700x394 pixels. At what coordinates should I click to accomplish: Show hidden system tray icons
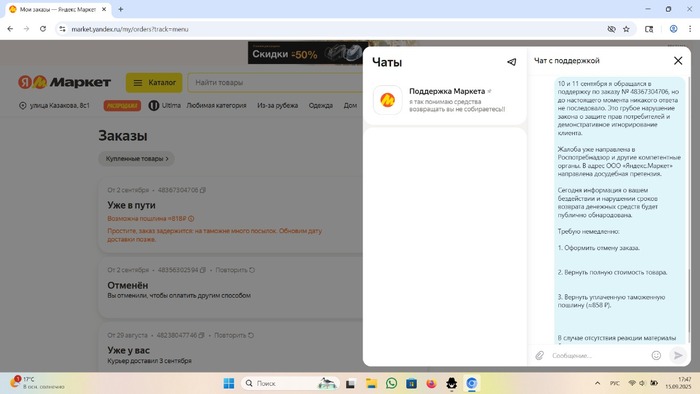[x=597, y=383]
